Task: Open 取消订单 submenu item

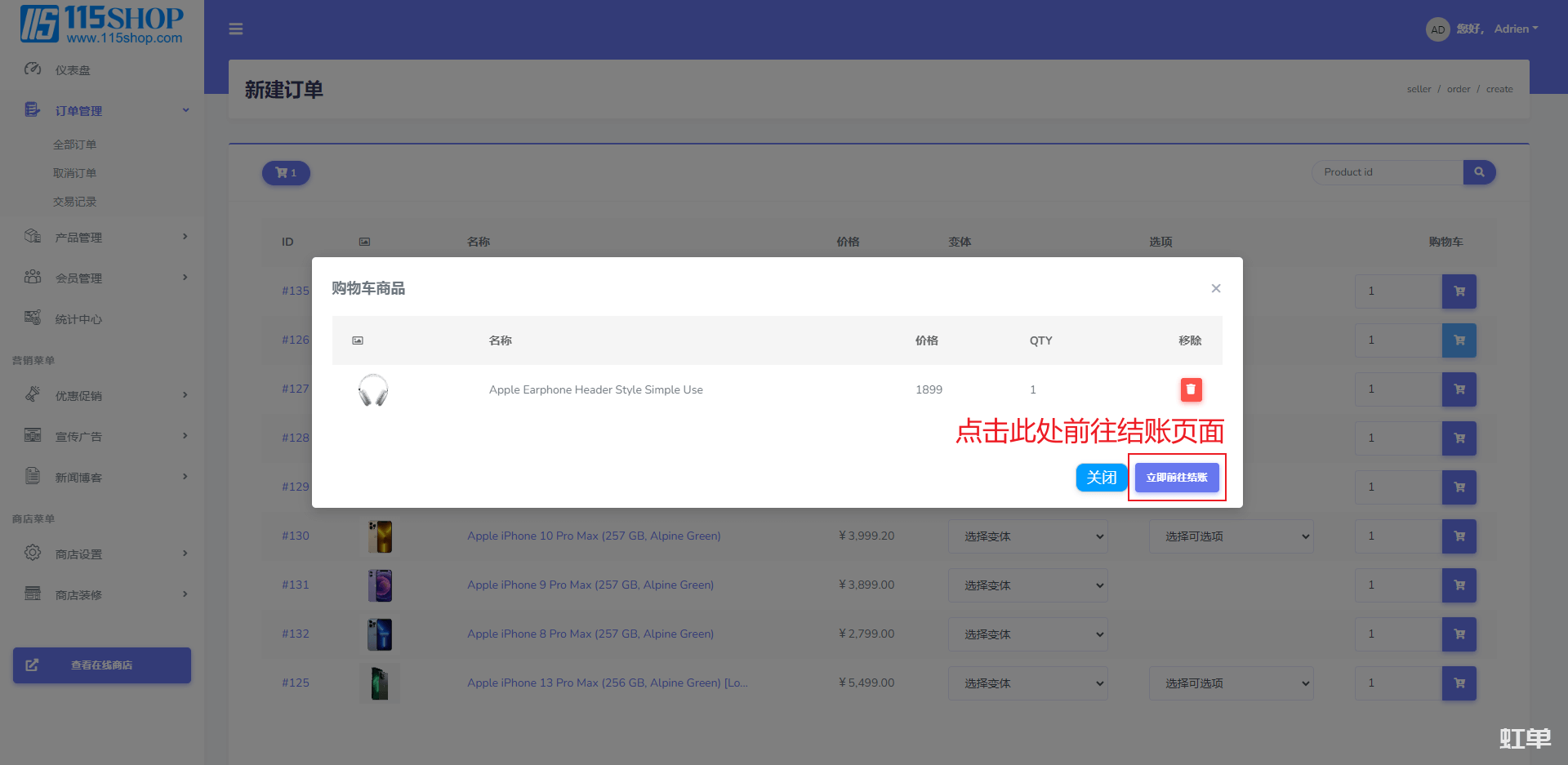Action: pyautogui.click(x=75, y=173)
